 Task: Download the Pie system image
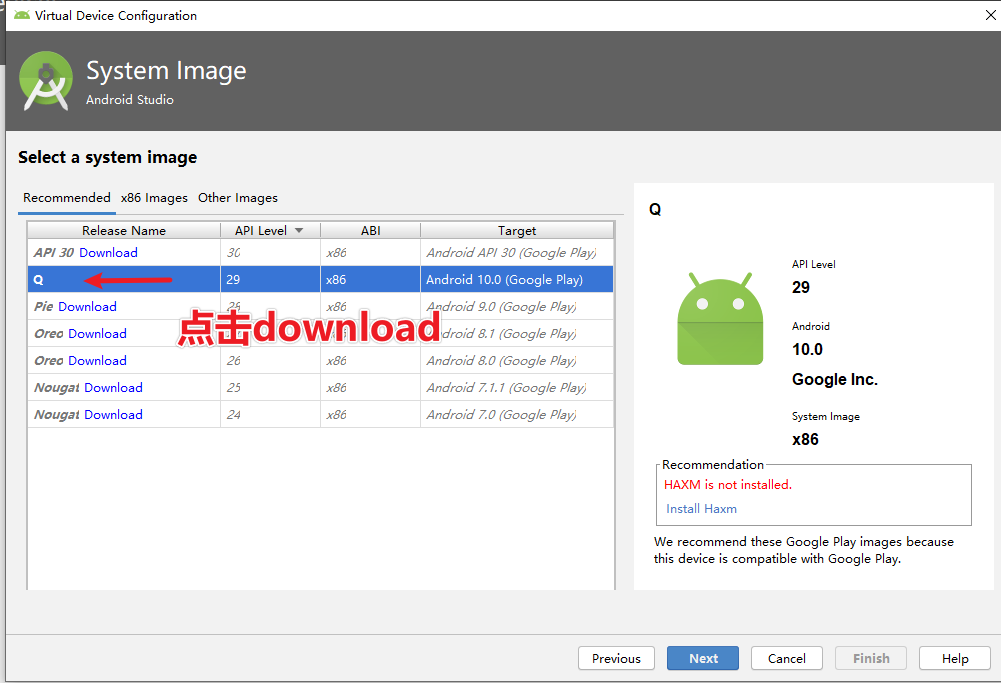pos(87,307)
